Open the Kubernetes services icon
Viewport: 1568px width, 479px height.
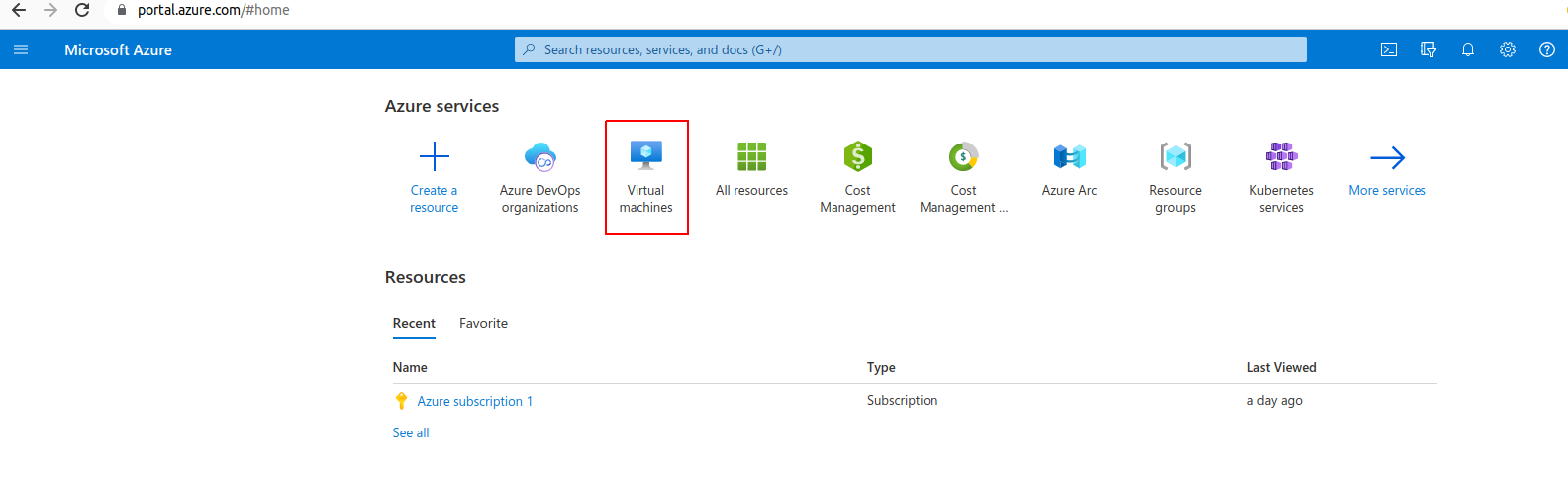pyautogui.click(x=1282, y=156)
